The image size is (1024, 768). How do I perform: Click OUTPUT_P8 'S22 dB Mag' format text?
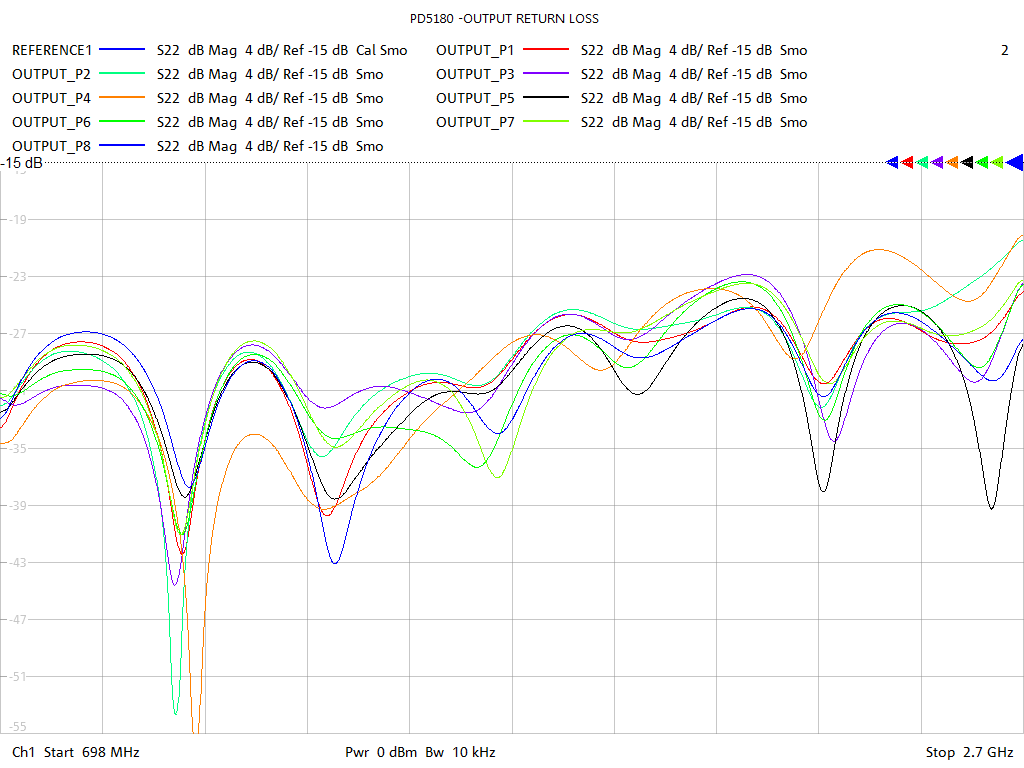pos(197,146)
